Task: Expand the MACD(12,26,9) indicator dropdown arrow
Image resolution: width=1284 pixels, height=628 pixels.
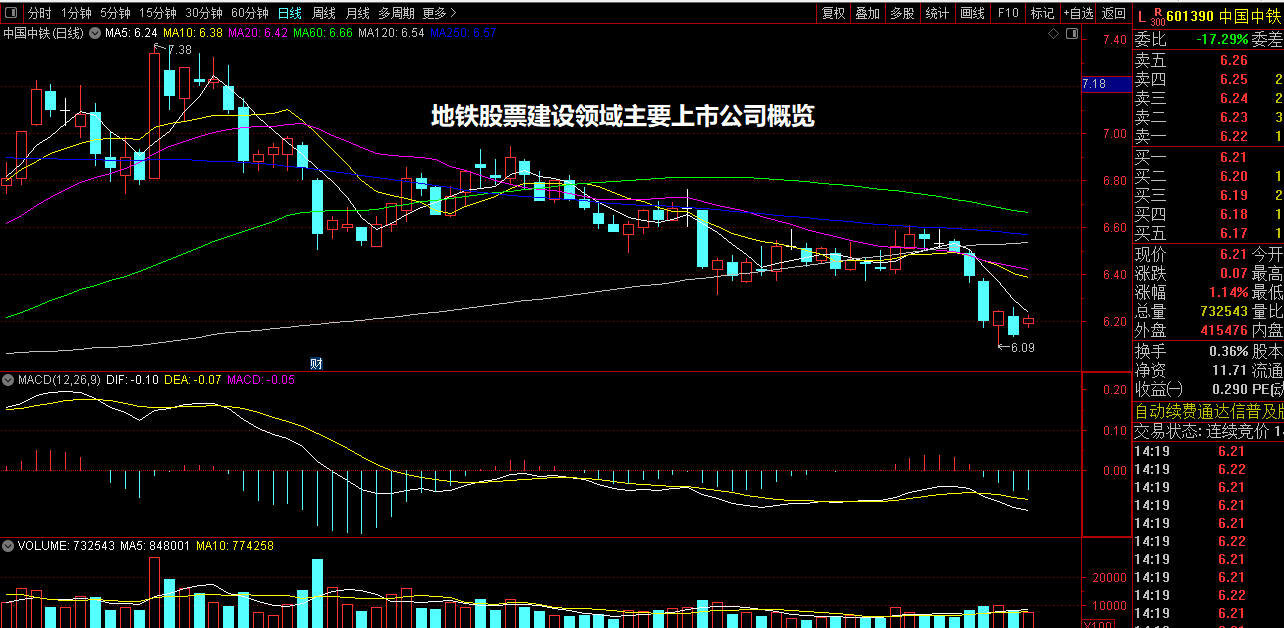Action: [8, 380]
